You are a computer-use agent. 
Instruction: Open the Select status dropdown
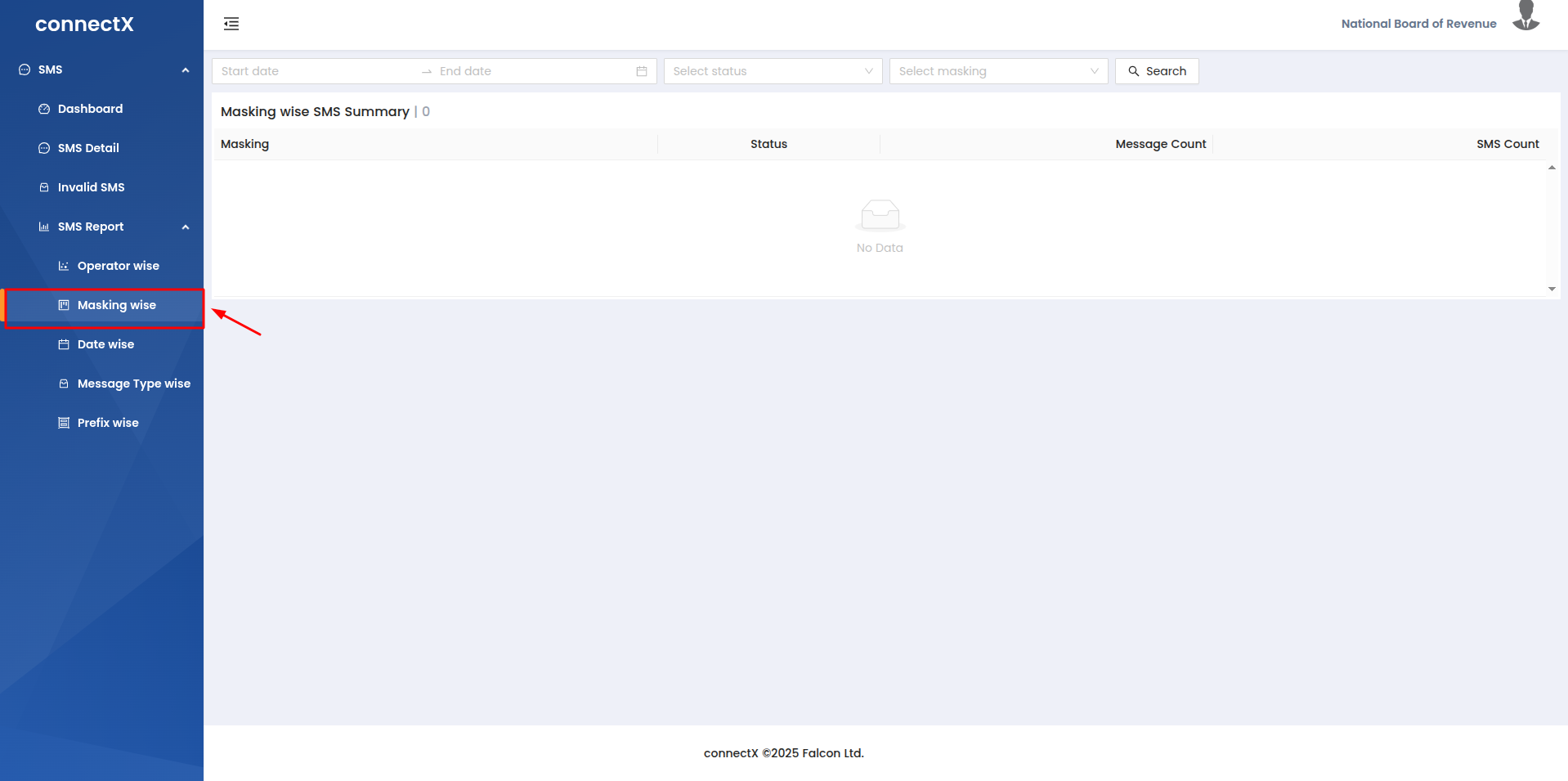coord(773,71)
